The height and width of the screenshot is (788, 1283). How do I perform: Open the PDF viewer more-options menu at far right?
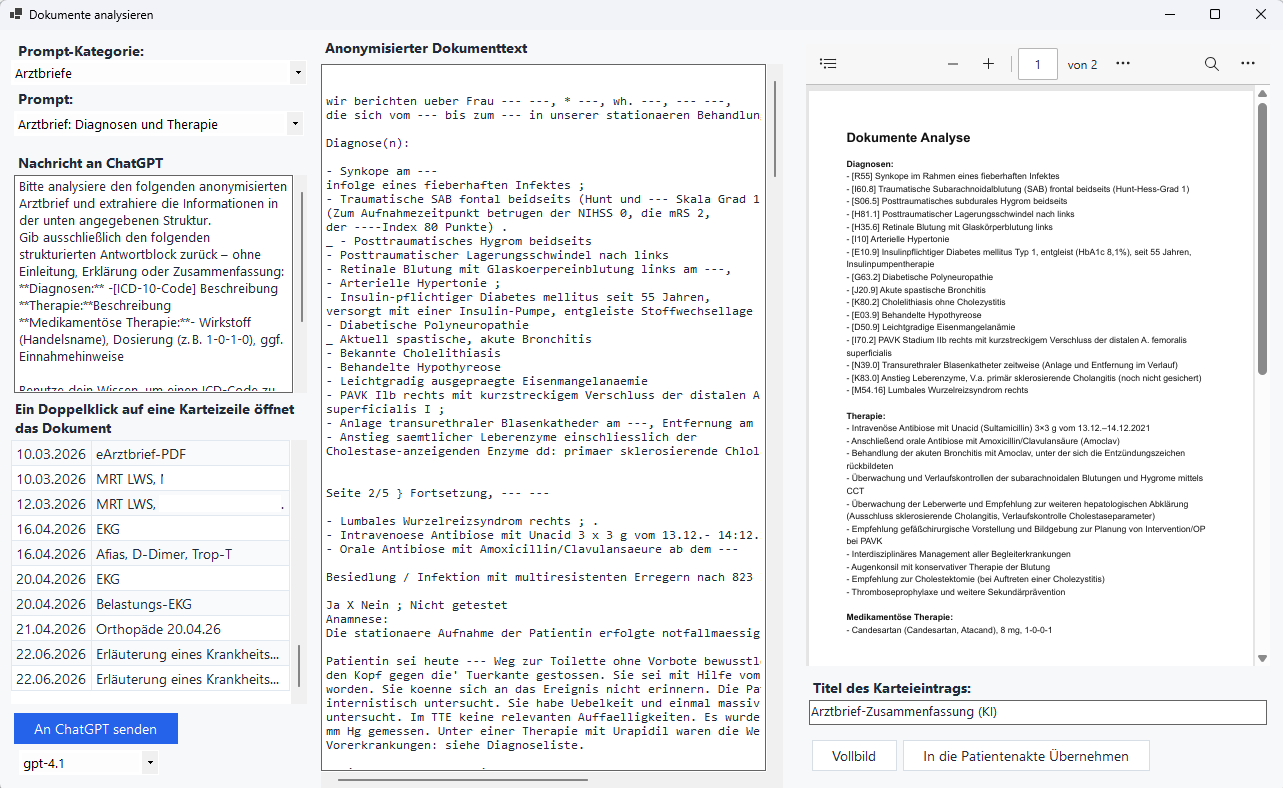coord(1248,64)
